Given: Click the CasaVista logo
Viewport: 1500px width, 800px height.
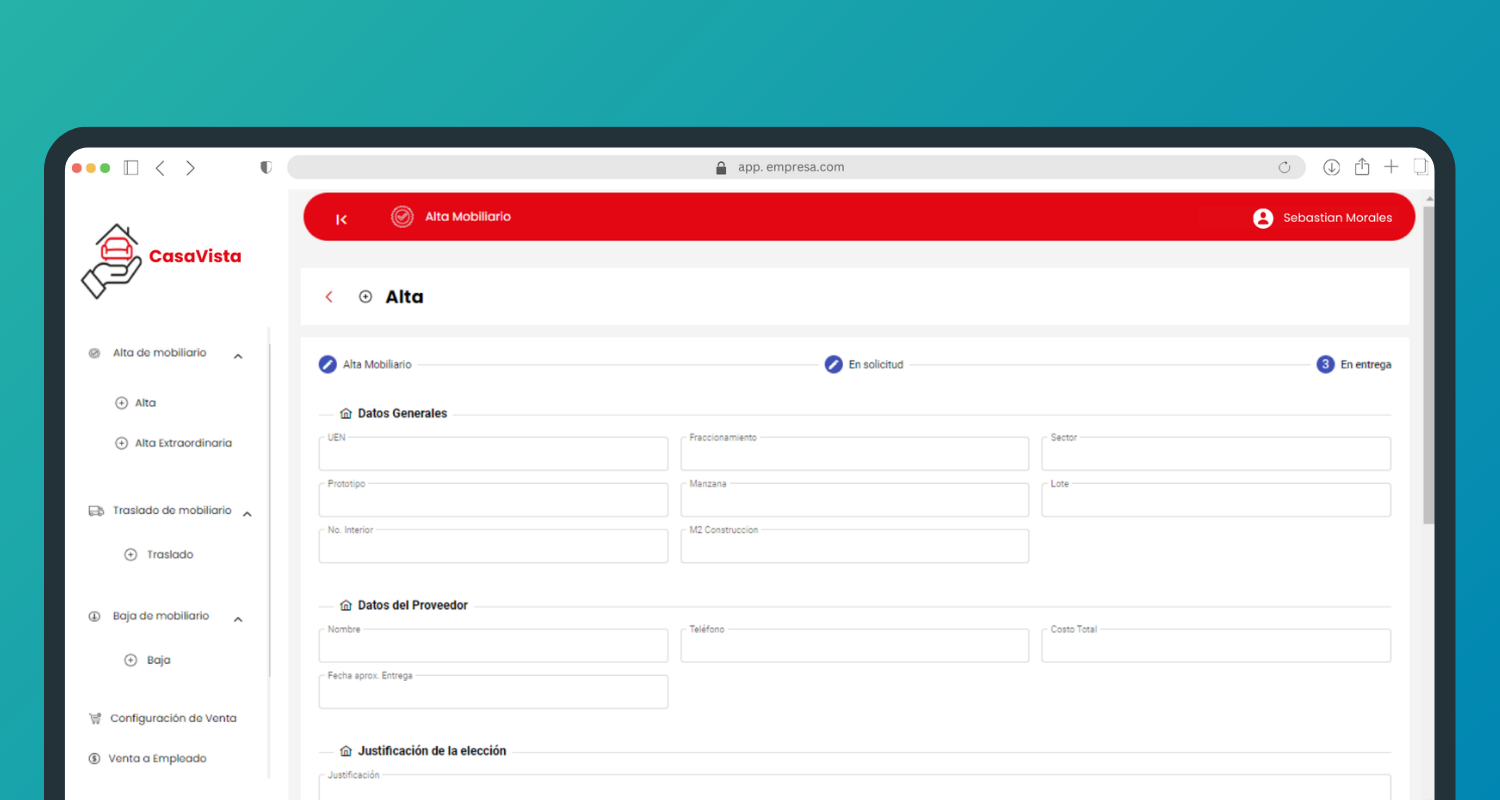Looking at the screenshot, I should (161, 260).
